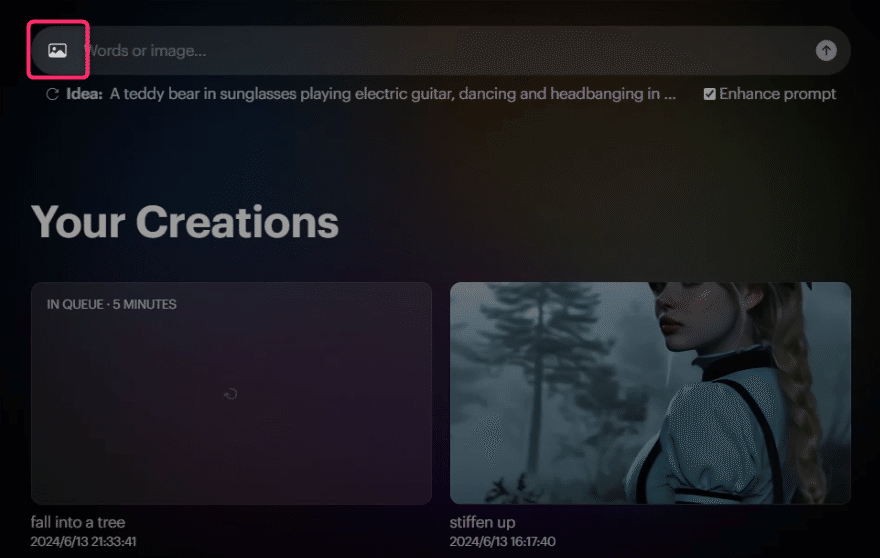Click the fall into a tree title

click(x=78, y=522)
